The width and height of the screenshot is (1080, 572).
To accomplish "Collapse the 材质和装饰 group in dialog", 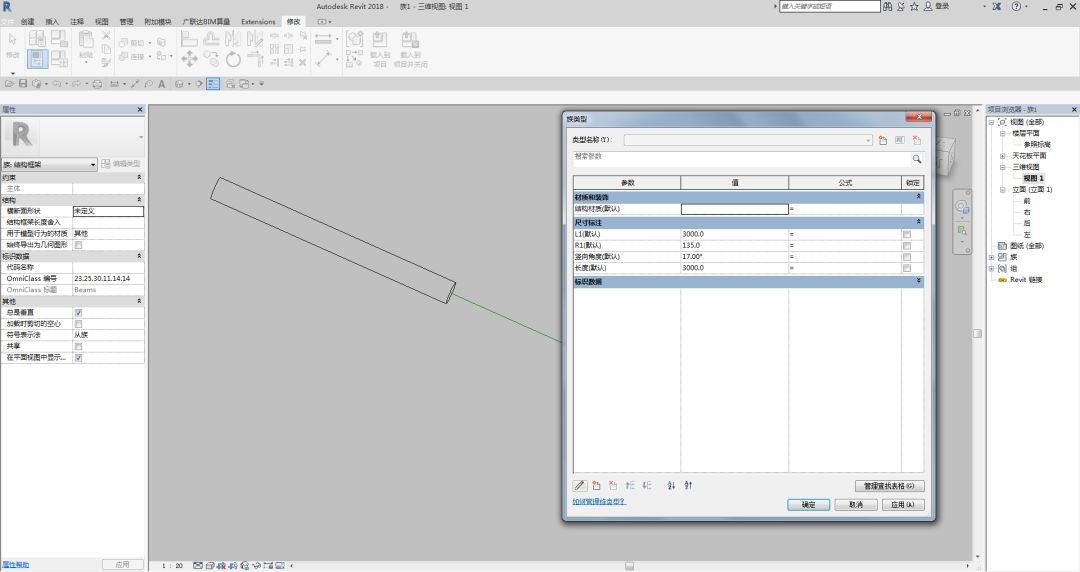I will (x=918, y=197).
